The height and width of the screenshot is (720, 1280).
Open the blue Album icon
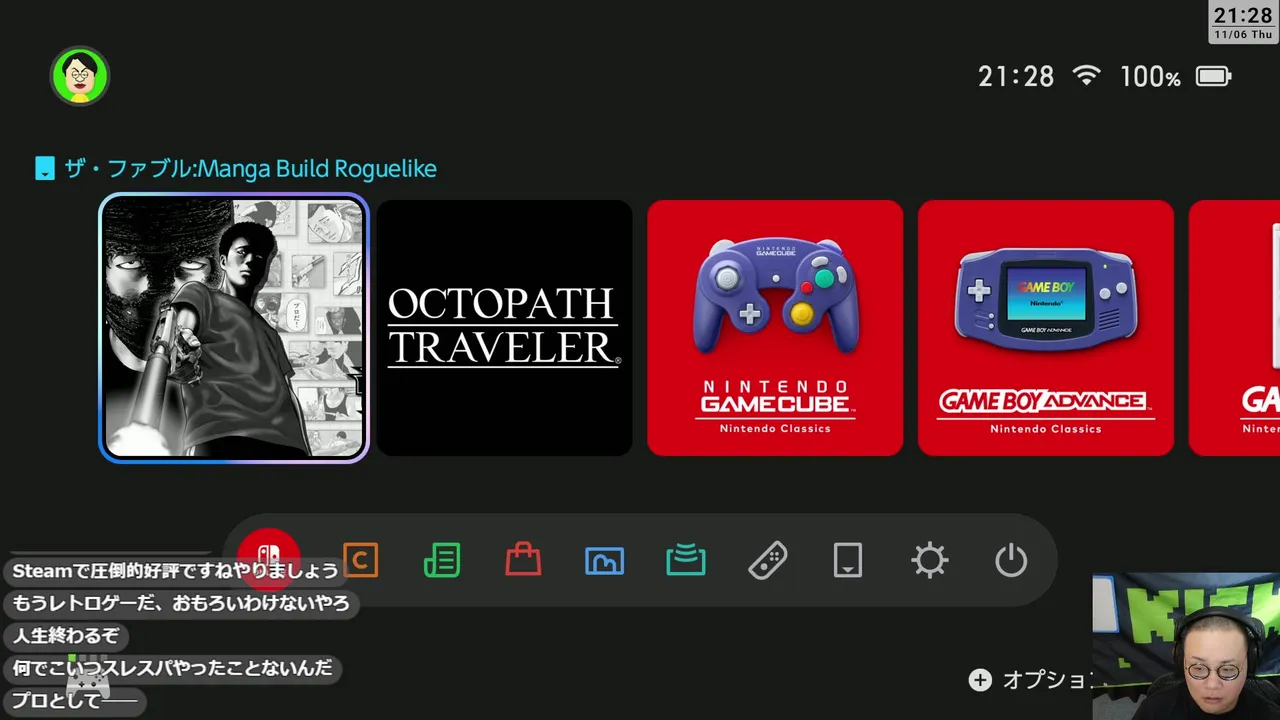[604, 561]
